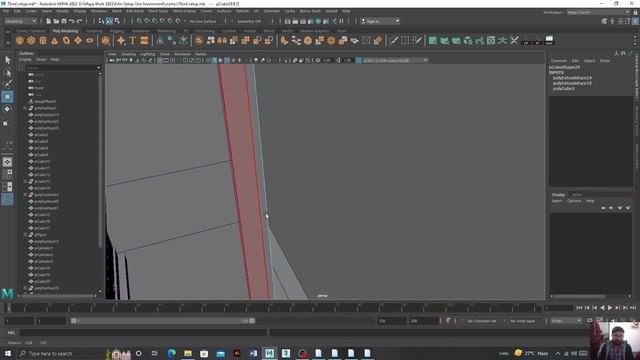640x360 pixels.
Task: Create a polygon torus from shelf
Action: (x=66, y=40)
